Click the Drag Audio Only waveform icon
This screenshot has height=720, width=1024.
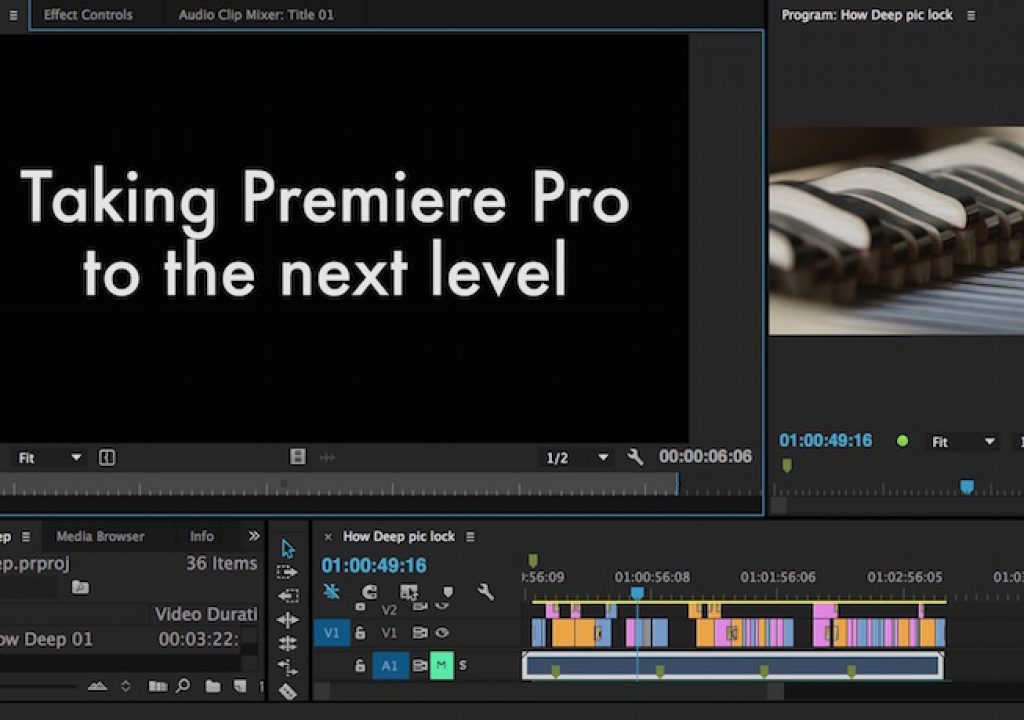click(x=327, y=457)
